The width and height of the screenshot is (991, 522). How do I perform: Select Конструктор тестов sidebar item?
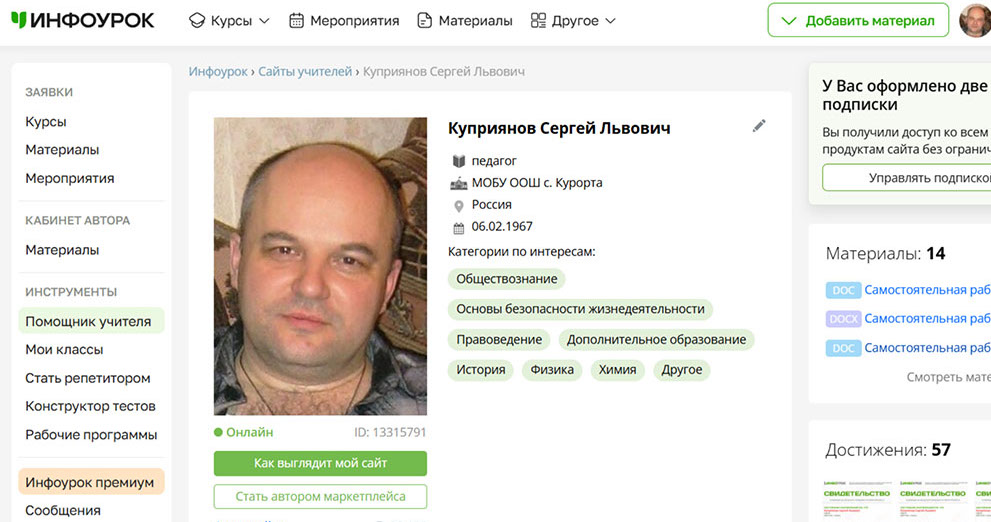point(90,406)
